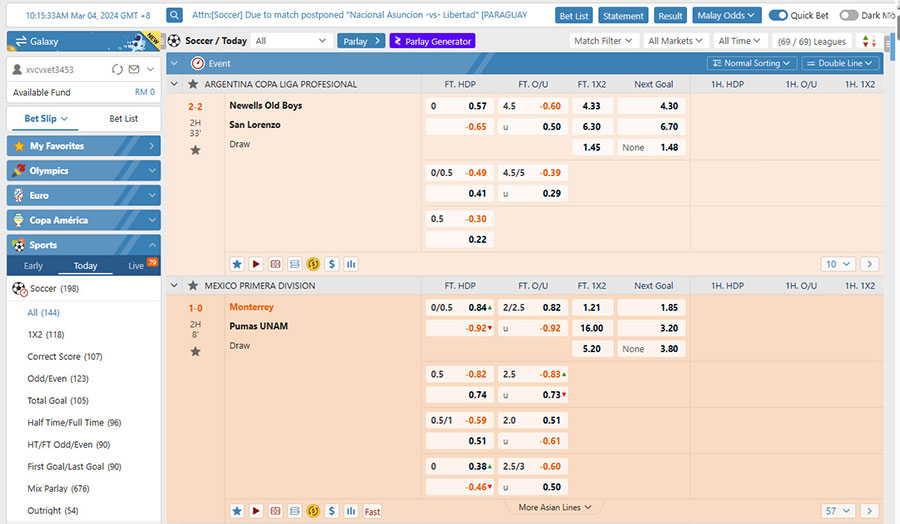Refresh the account balance icon
900x524 pixels.
point(117,70)
